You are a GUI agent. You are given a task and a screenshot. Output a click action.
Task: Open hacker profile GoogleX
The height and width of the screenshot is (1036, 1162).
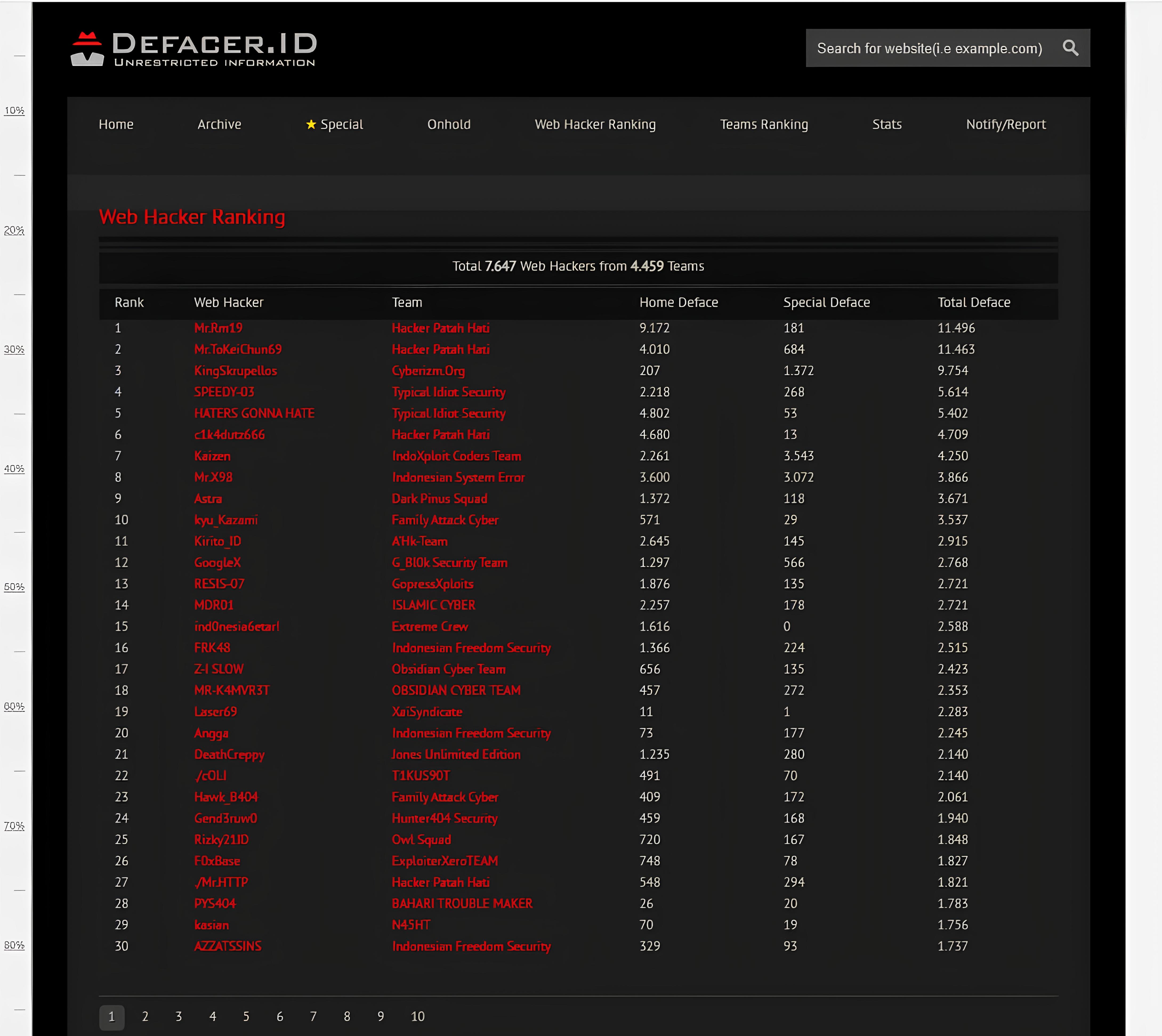click(217, 562)
